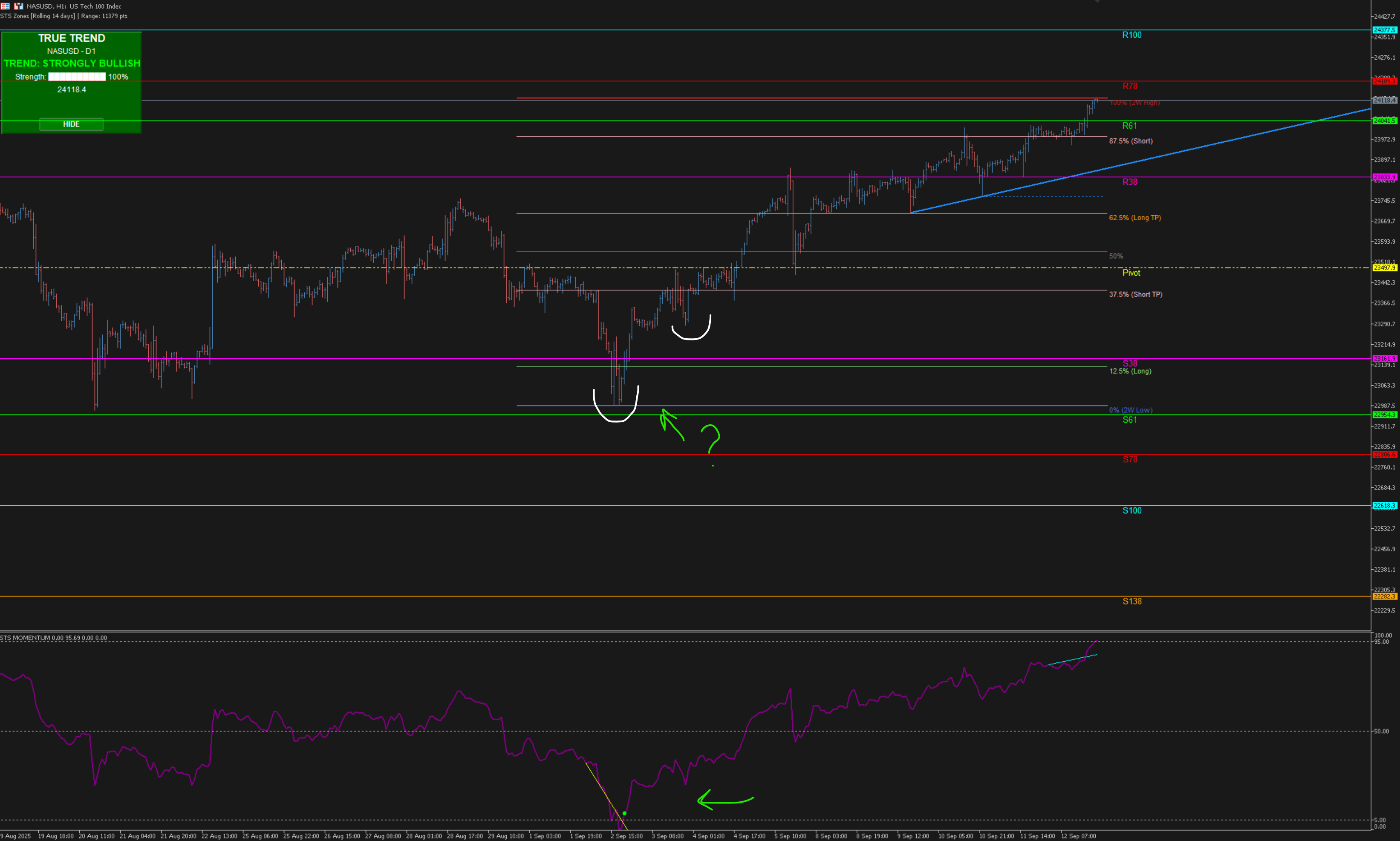
Task: Click the 0% (2W Low) label
Action: click(1130, 410)
